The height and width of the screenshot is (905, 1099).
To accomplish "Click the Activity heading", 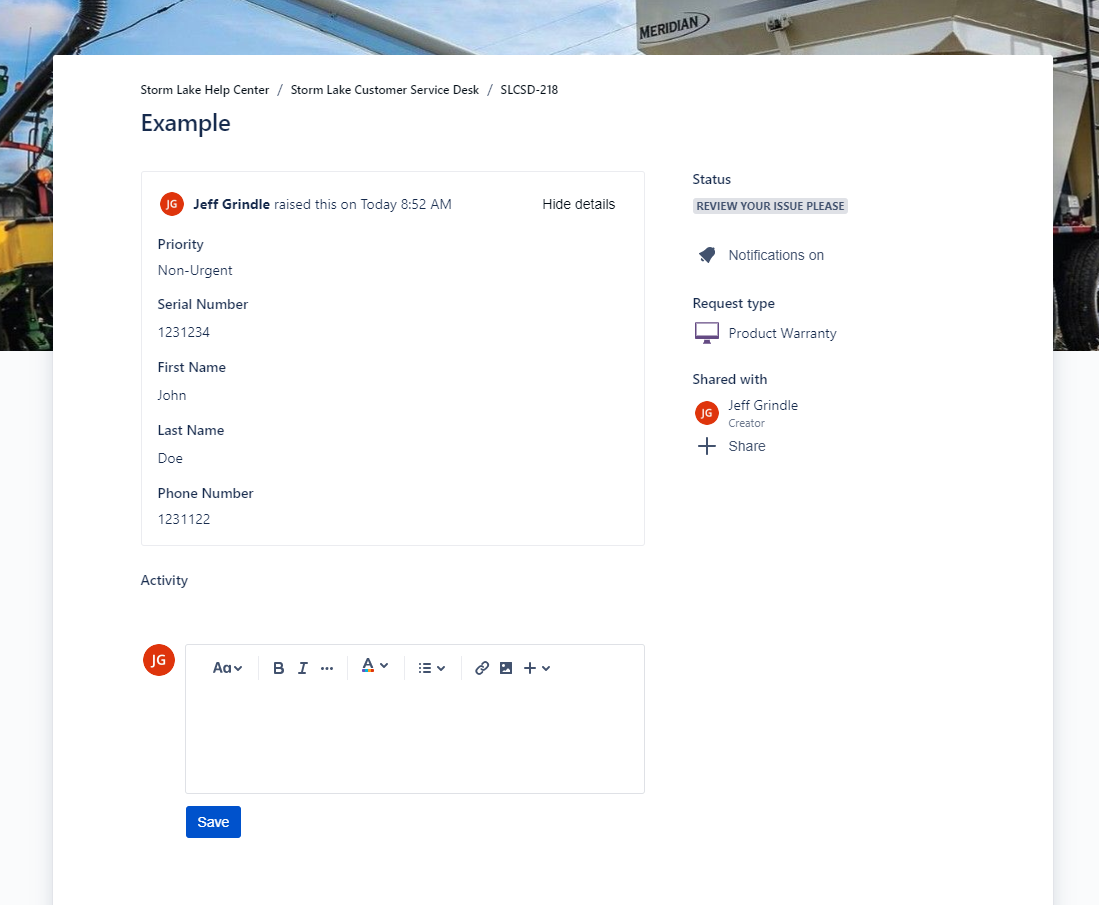I will [x=164, y=580].
